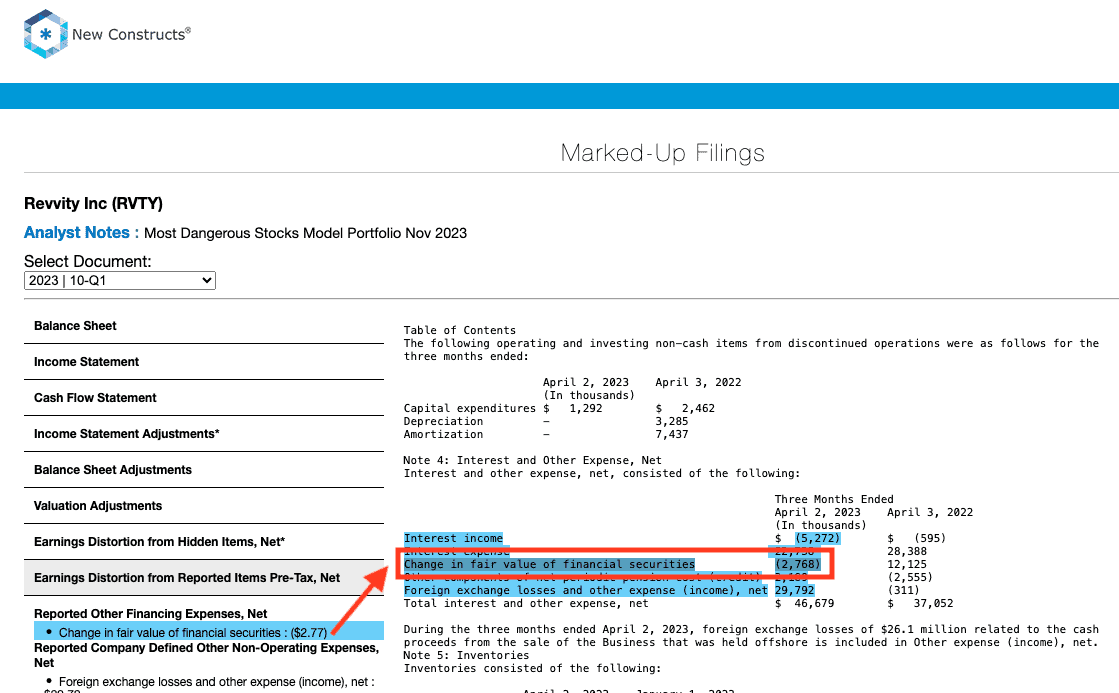Open the Select Document dropdown
1119x693 pixels.
120,280
